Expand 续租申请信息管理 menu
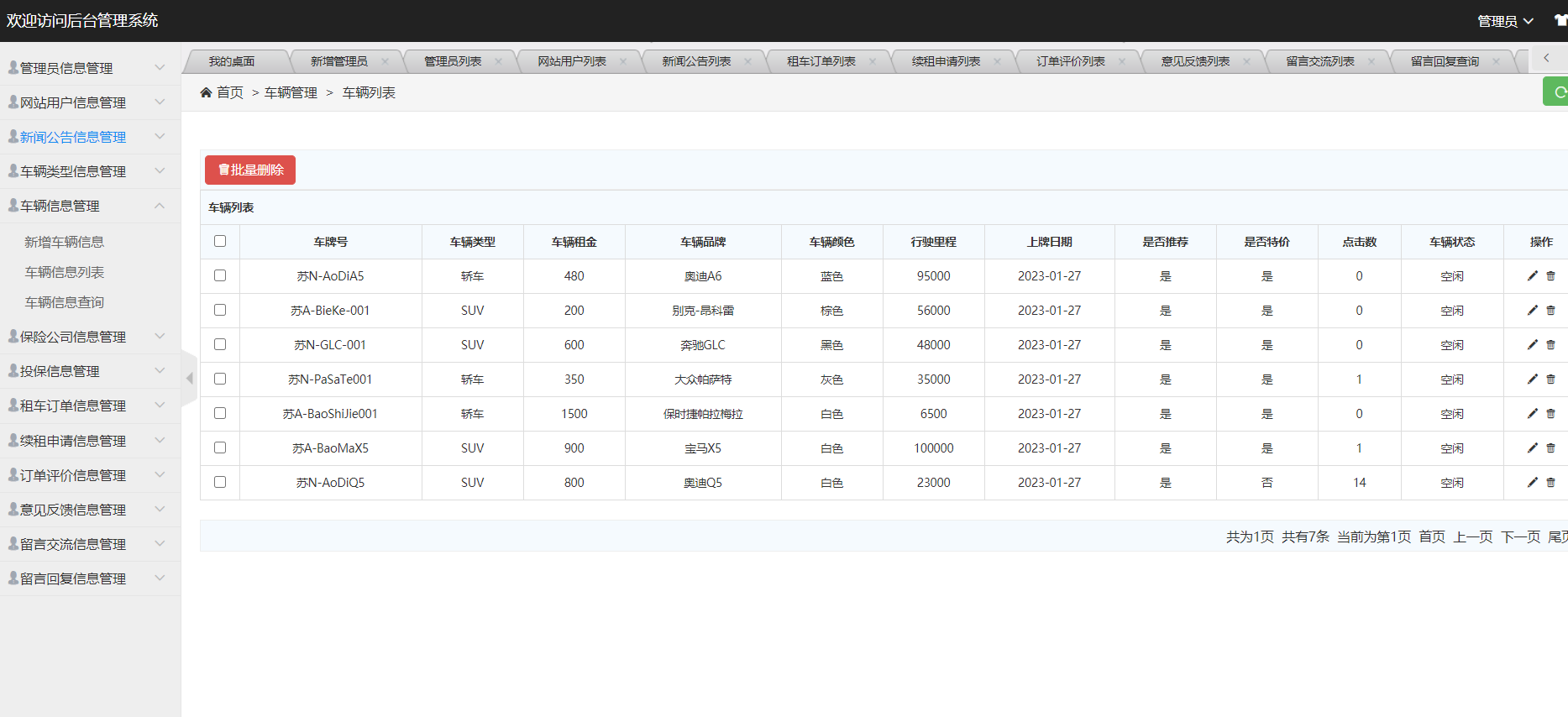1568x717 pixels. 90,441
